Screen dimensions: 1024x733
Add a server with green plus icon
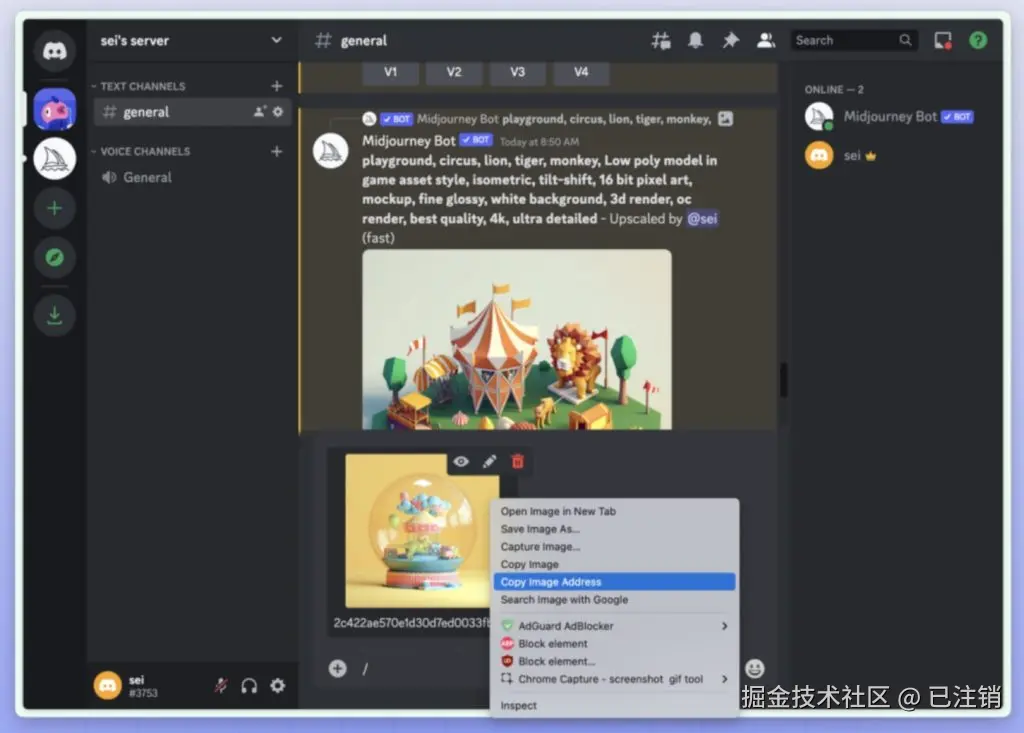55,208
